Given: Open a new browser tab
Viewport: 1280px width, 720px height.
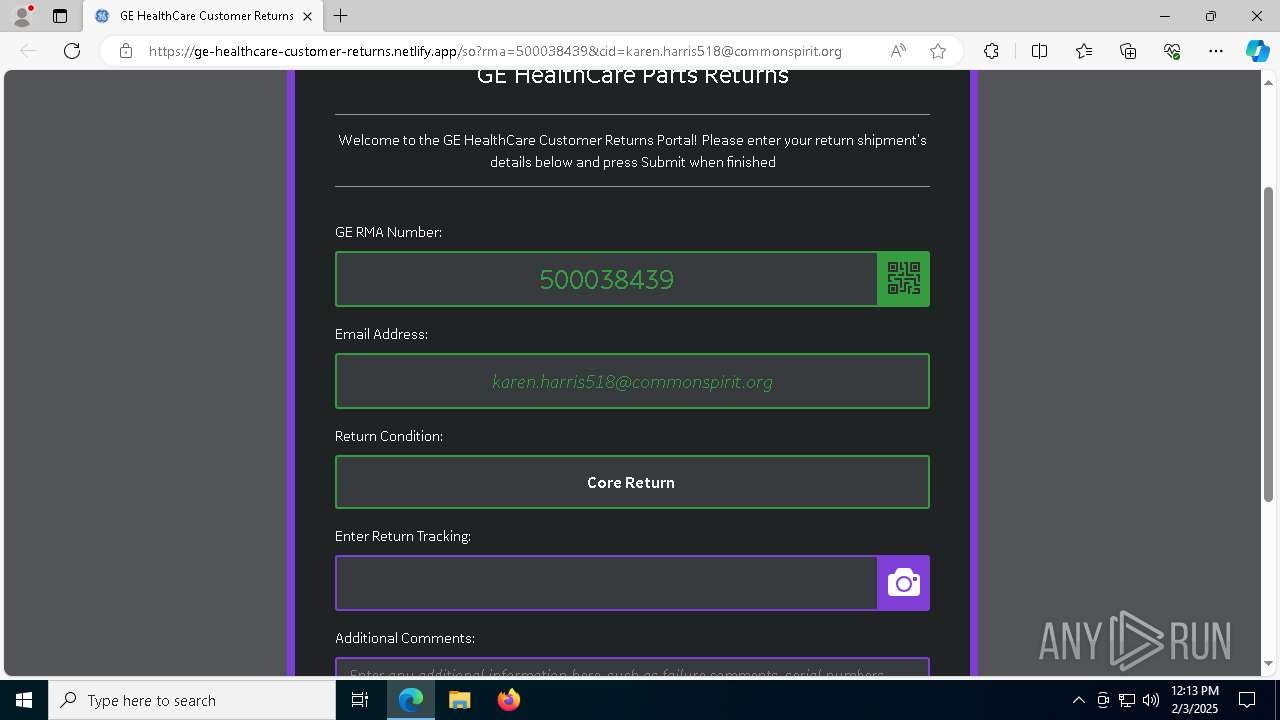Looking at the screenshot, I should 341,16.
